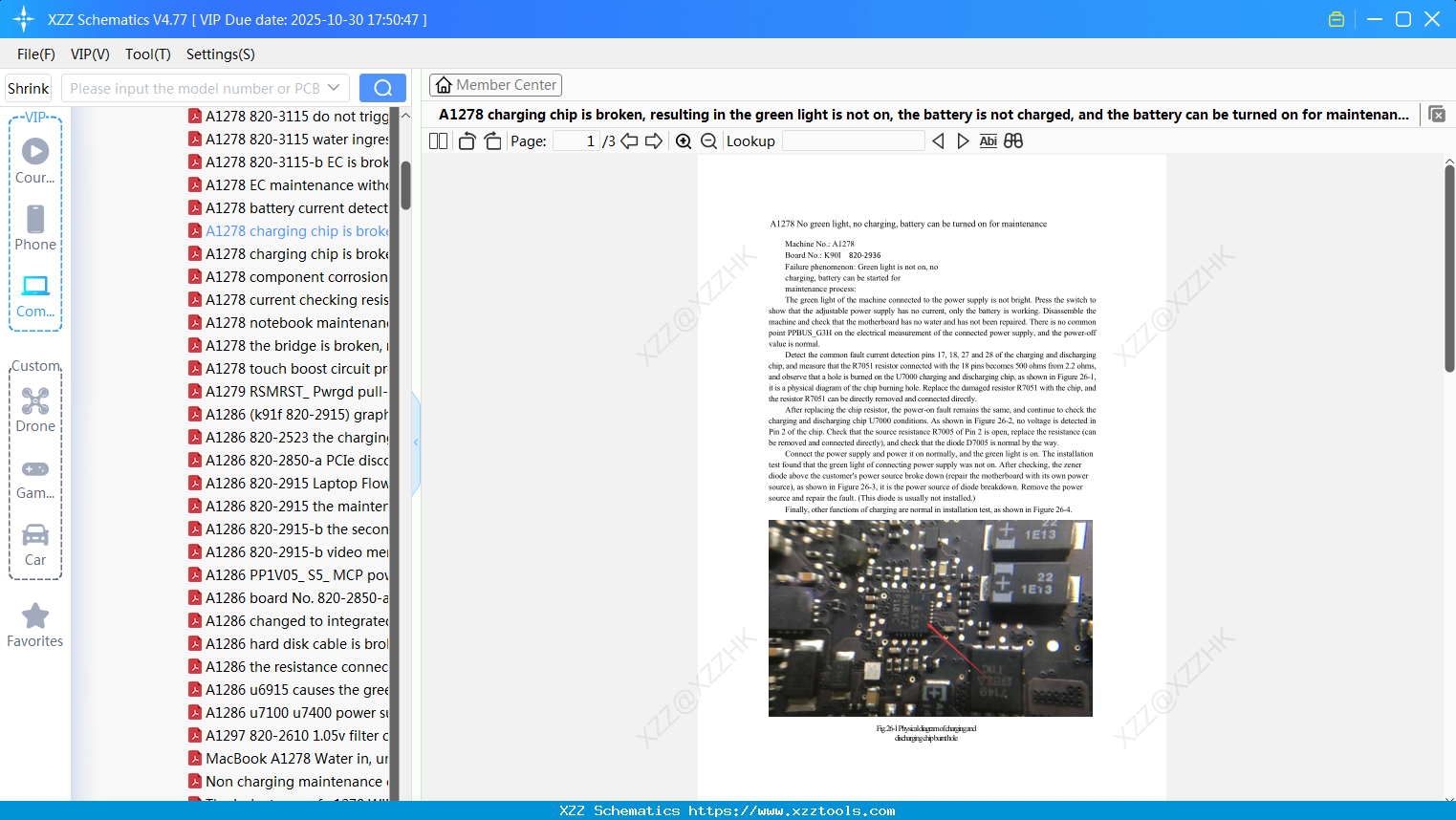This screenshot has width=1456, height=820.
Task: Open the Member Center
Action: point(495,85)
